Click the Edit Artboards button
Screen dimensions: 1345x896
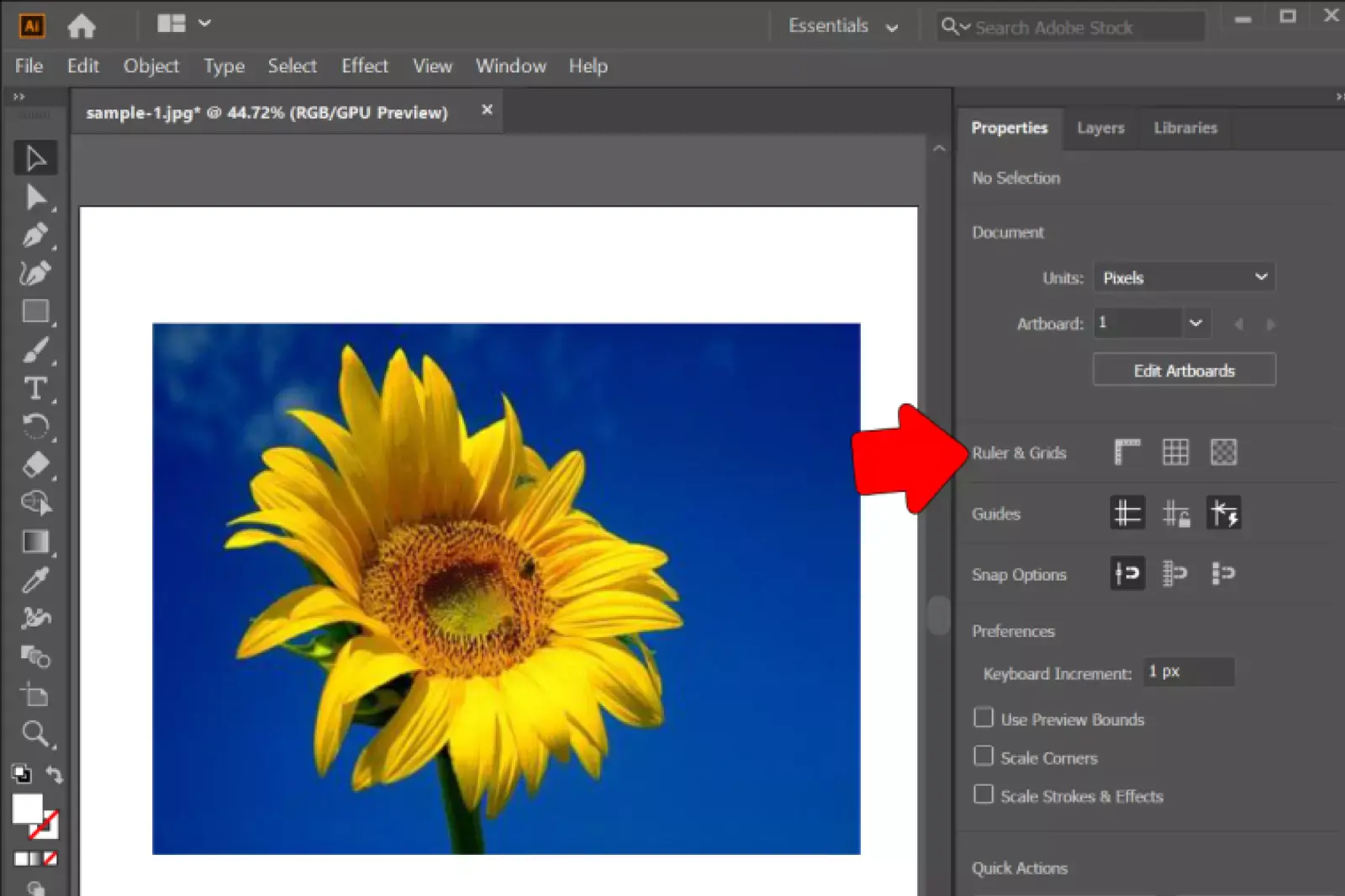[1184, 370]
